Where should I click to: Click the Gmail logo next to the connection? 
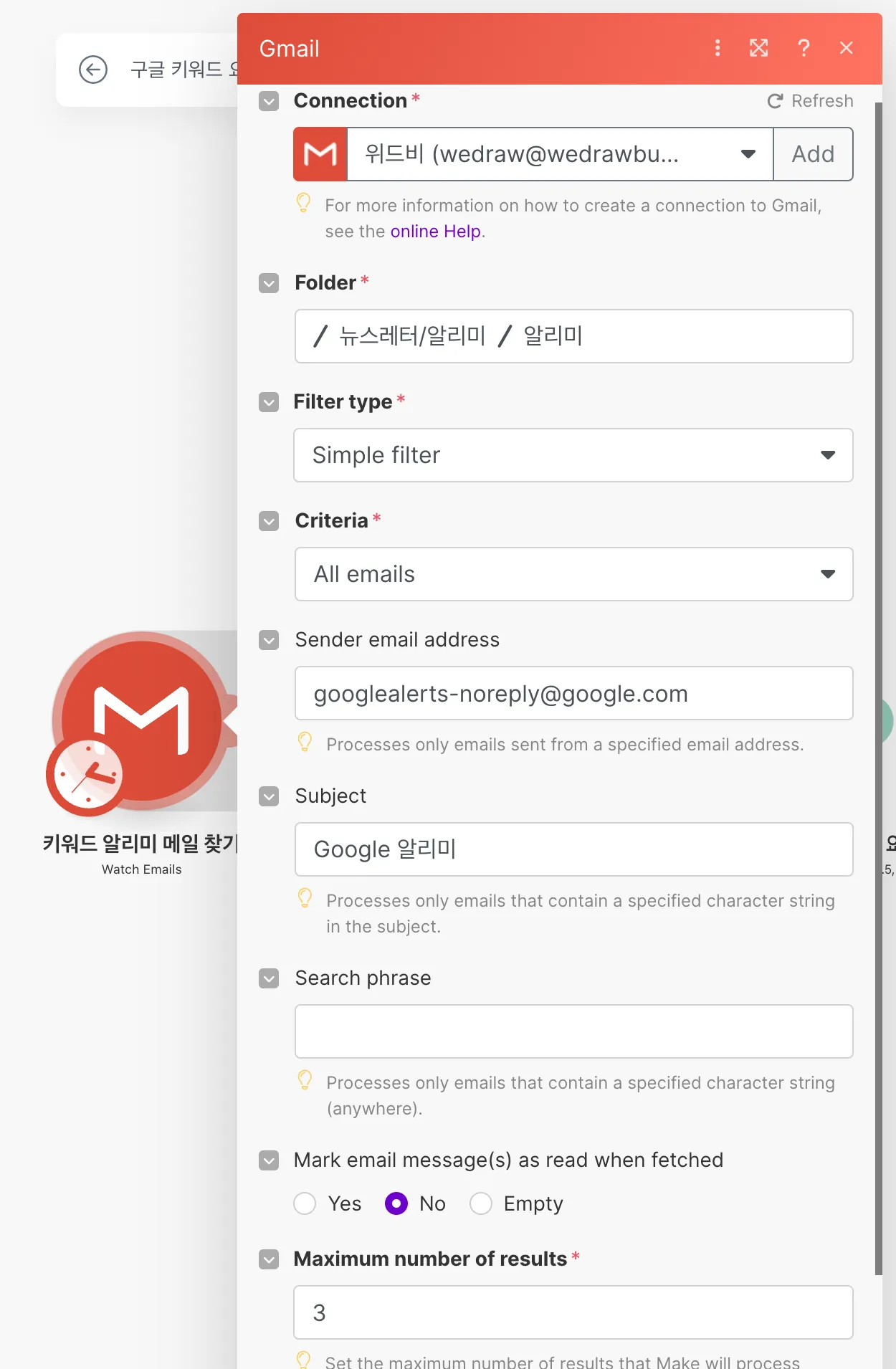coord(320,154)
